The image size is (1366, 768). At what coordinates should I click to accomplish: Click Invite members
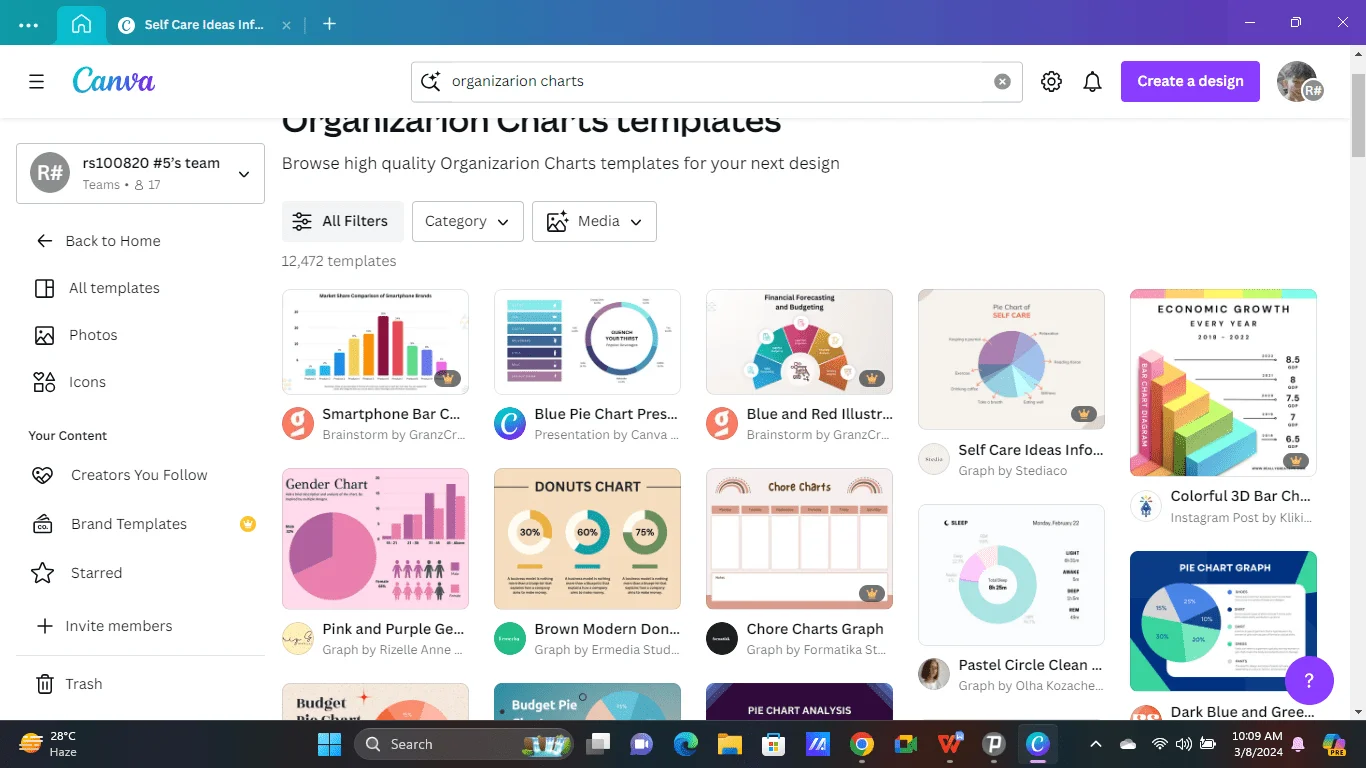pyautogui.click(x=118, y=626)
